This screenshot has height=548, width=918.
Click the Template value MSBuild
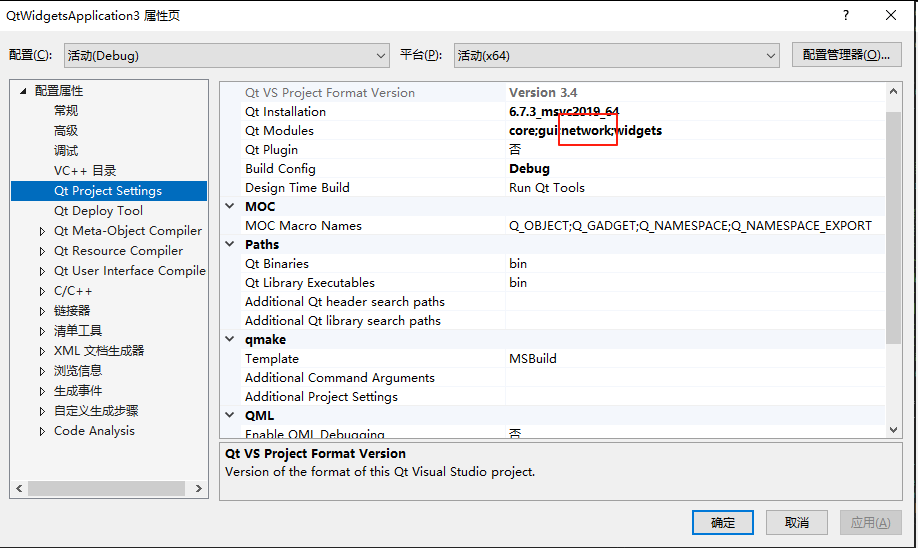[x=533, y=358]
